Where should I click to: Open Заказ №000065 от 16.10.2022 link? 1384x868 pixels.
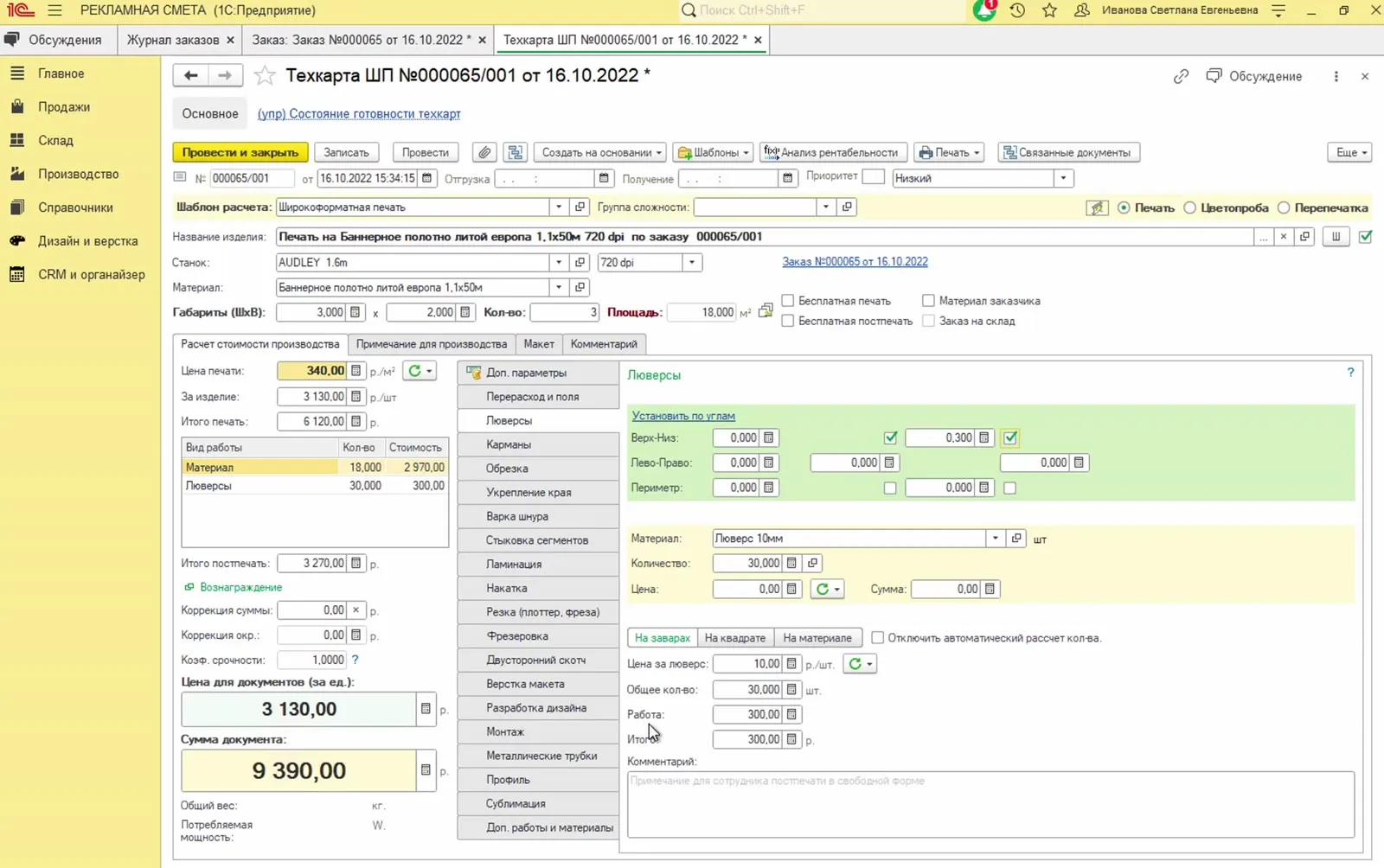855,261
